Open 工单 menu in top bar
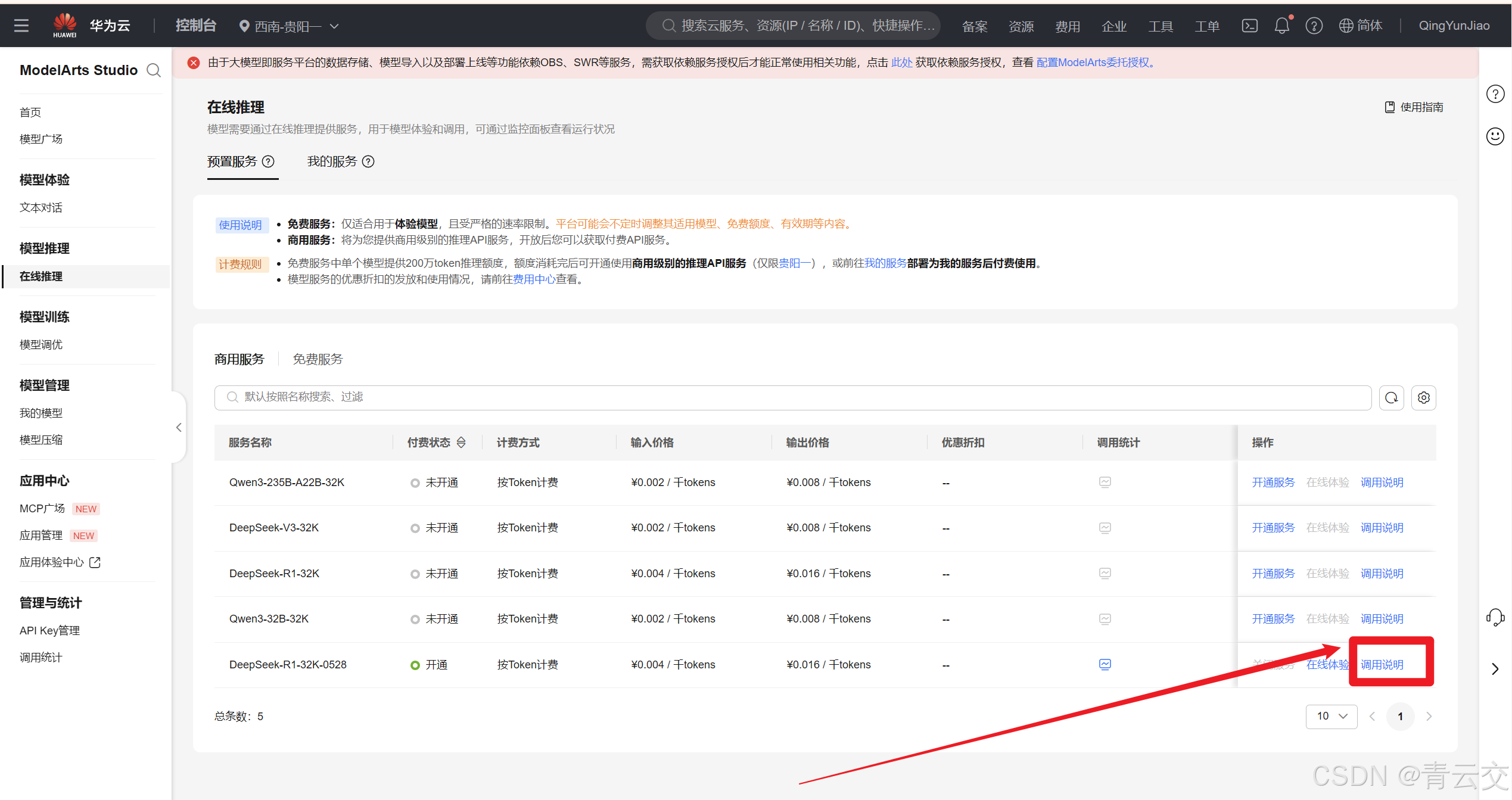This screenshot has width=1512, height=800. [x=1207, y=26]
